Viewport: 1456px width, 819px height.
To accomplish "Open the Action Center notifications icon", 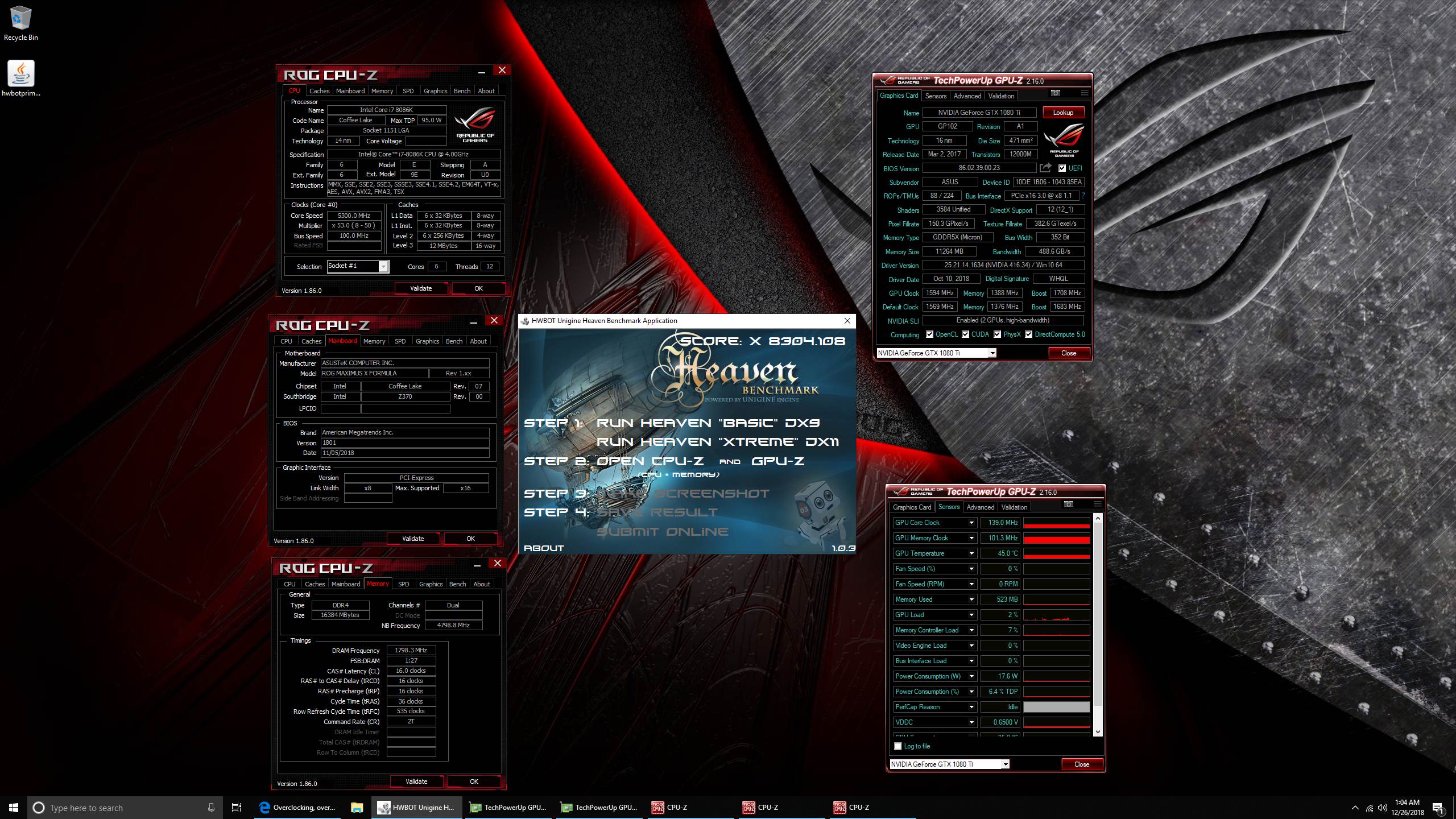I will pos(1438,808).
